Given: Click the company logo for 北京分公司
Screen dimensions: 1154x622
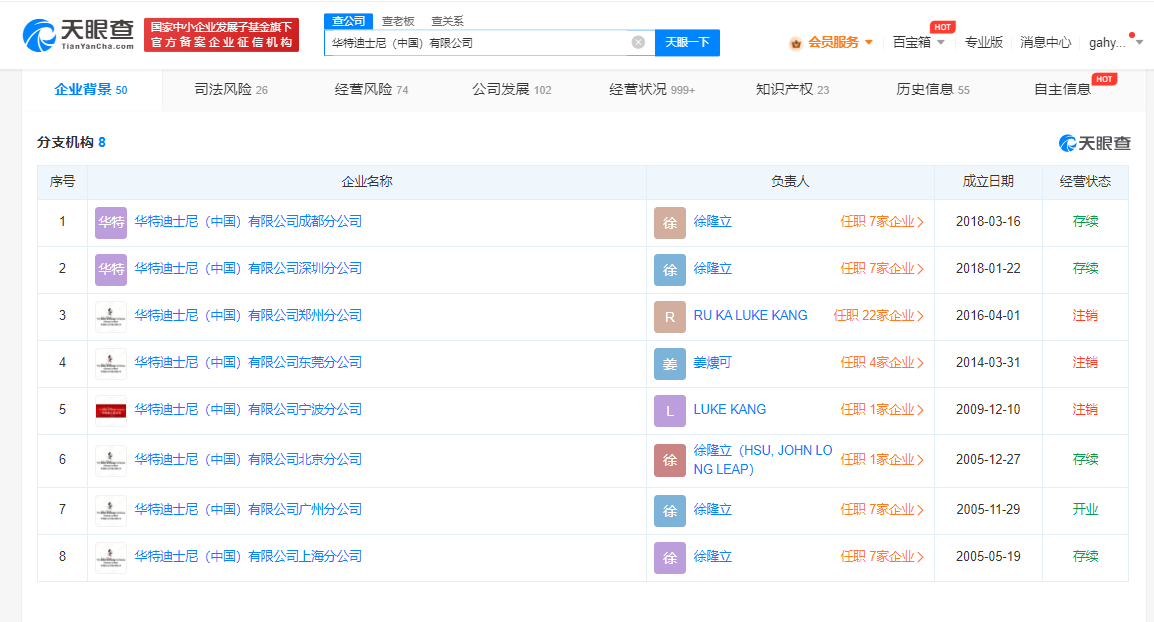Looking at the screenshot, I should (111, 461).
